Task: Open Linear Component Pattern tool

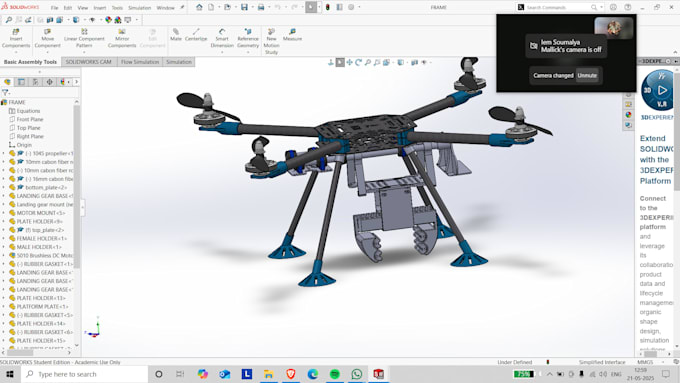Action: coord(84,38)
